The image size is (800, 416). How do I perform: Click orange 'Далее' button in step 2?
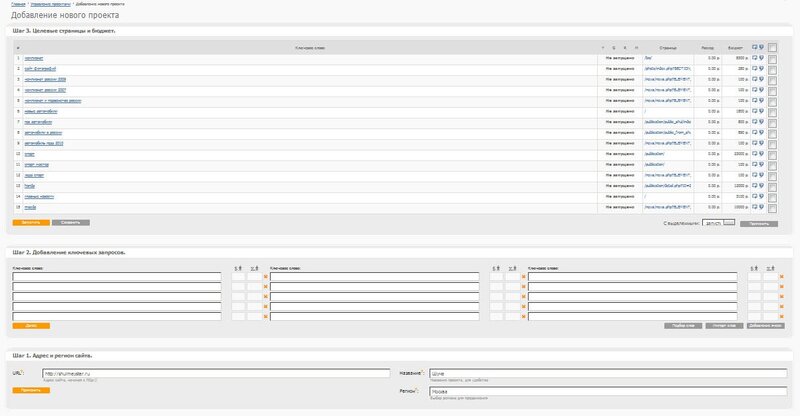[31, 326]
